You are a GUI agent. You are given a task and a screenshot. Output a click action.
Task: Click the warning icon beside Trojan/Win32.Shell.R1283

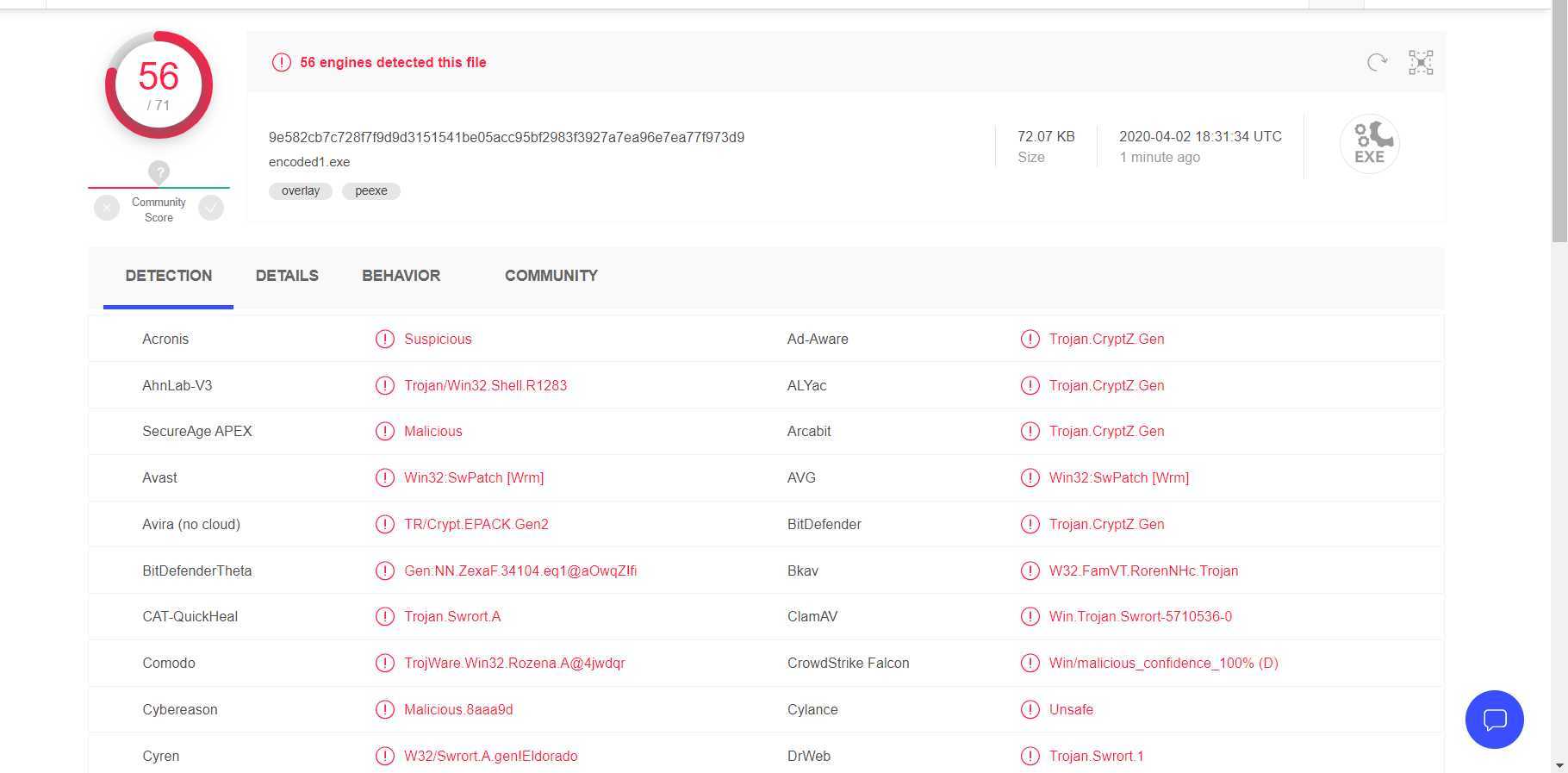pos(385,385)
